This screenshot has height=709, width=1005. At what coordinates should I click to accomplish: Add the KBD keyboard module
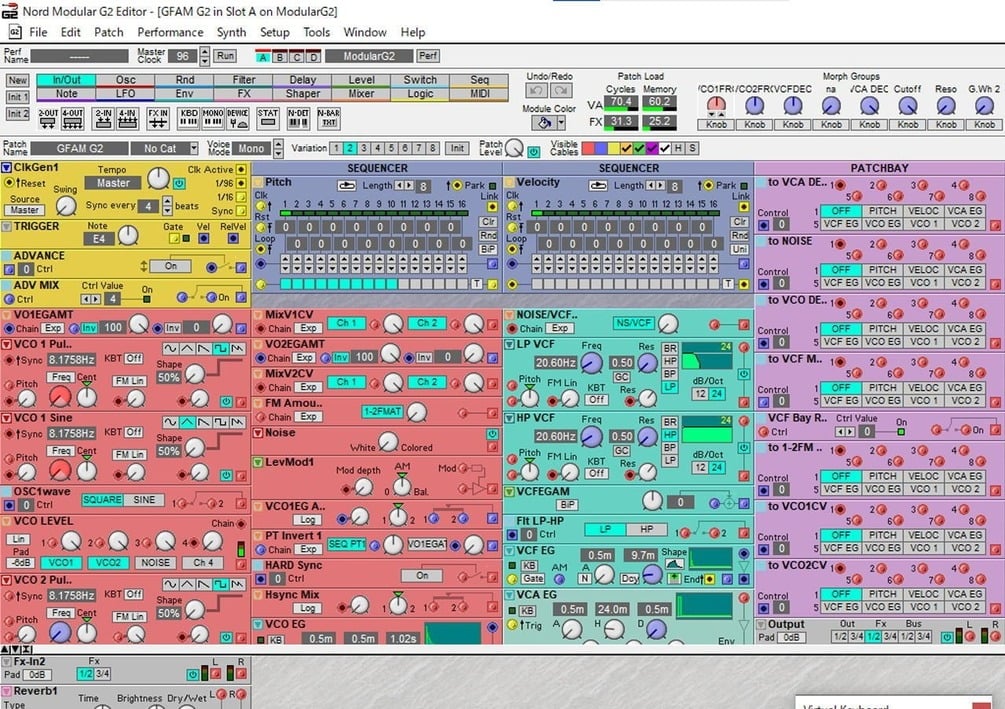tap(189, 119)
